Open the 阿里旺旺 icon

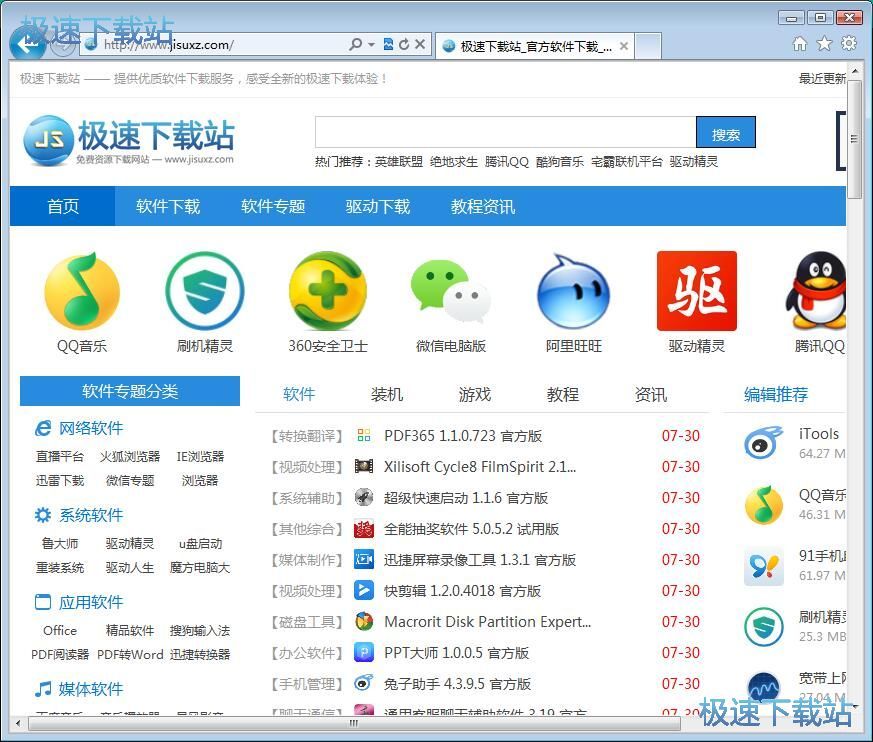tap(573, 290)
